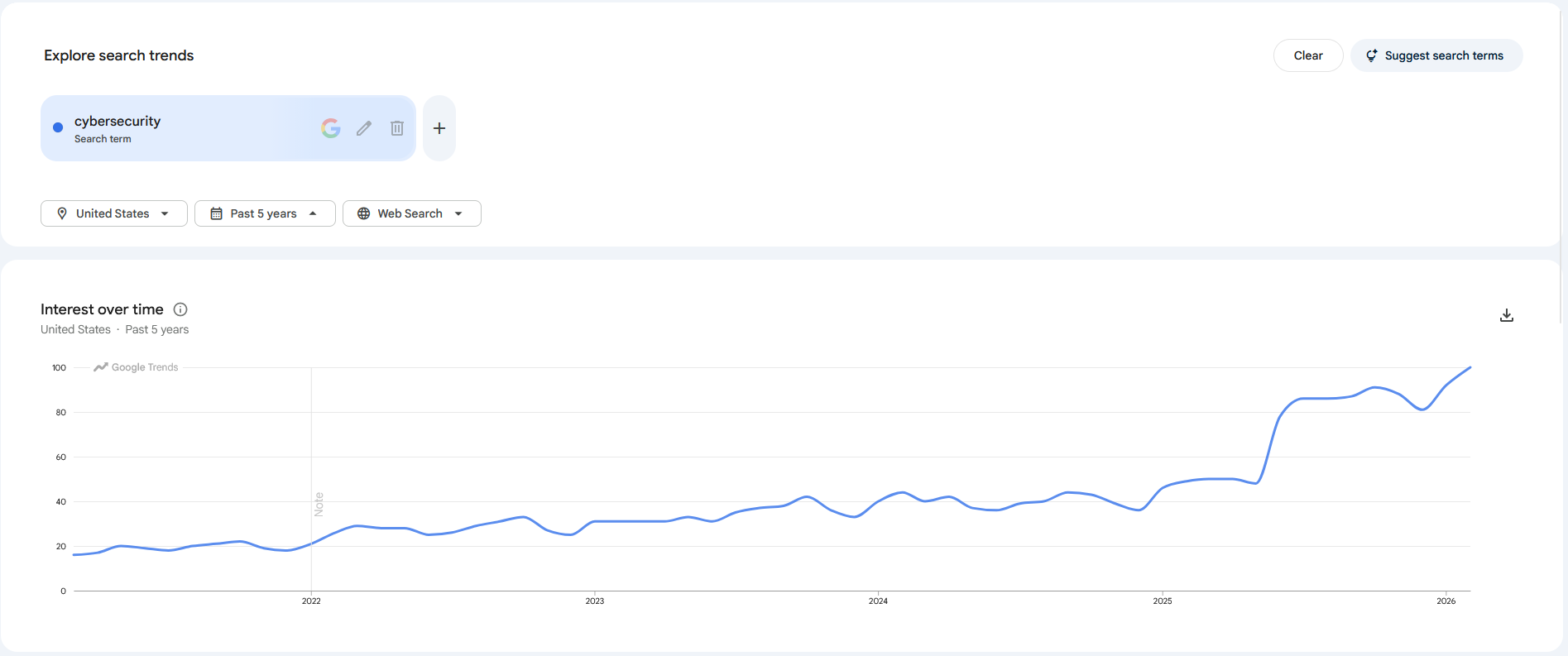Open the Interest over time info icon
The width and height of the screenshot is (1568, 656).
point(180,309)
